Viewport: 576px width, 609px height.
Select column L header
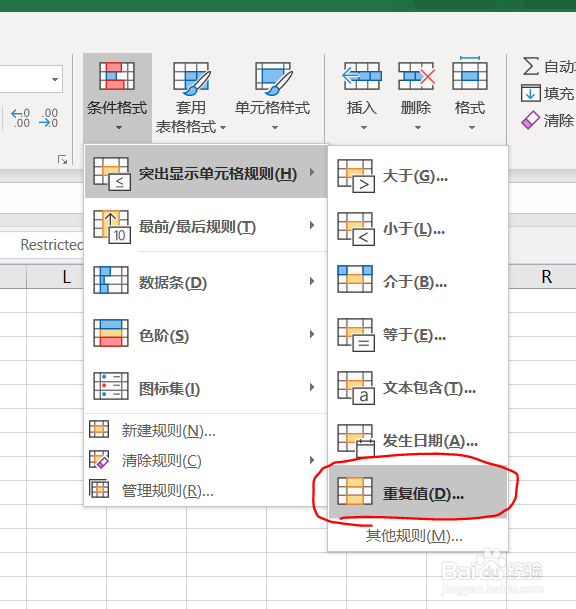55,277
